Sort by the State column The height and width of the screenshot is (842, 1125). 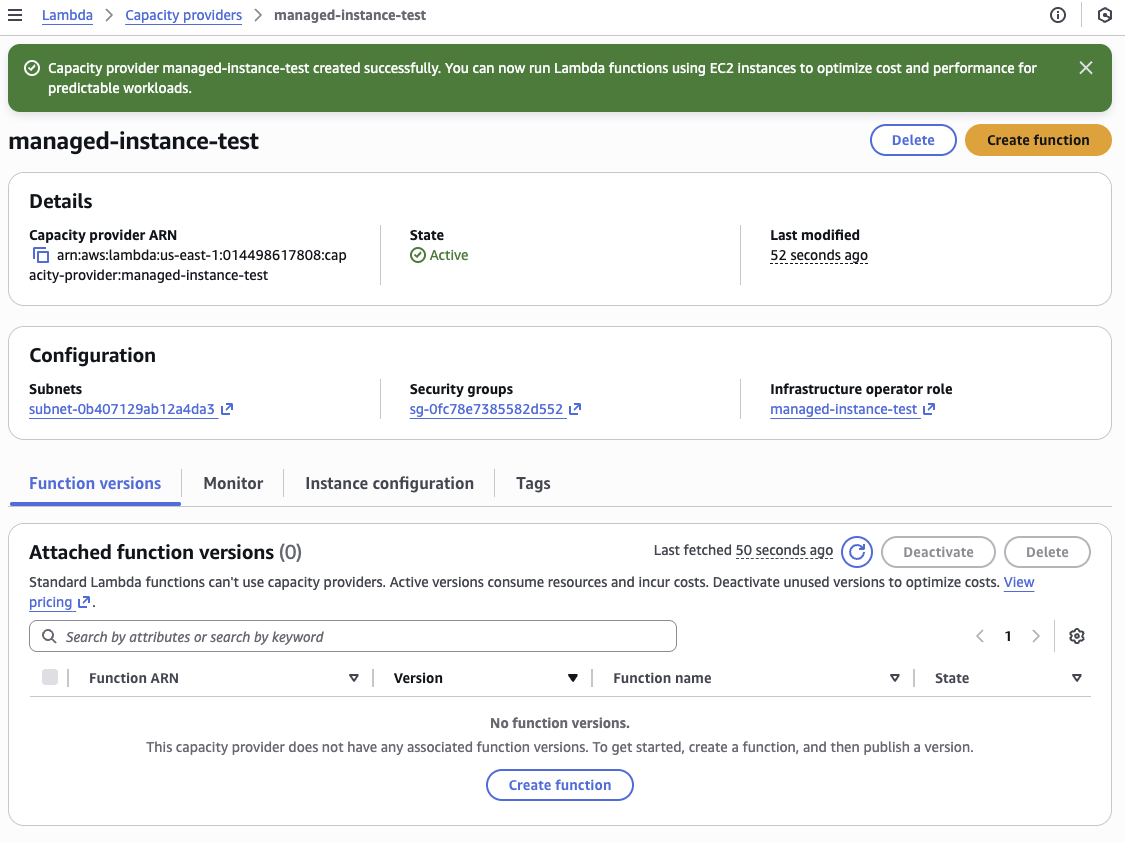click(1076, 678)
